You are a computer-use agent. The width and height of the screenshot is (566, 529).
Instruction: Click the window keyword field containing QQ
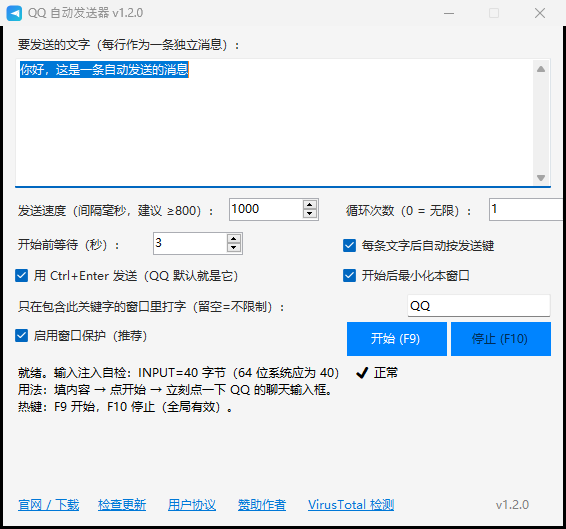point(479,306)
